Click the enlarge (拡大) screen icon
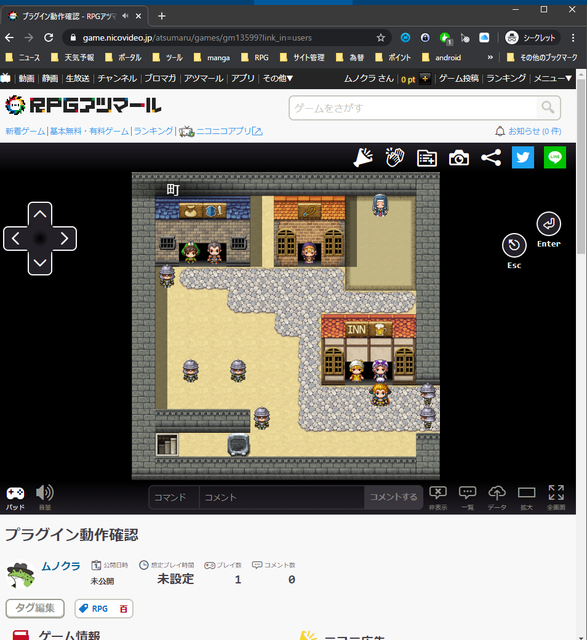Screen dimensions: 587x640 527,498
